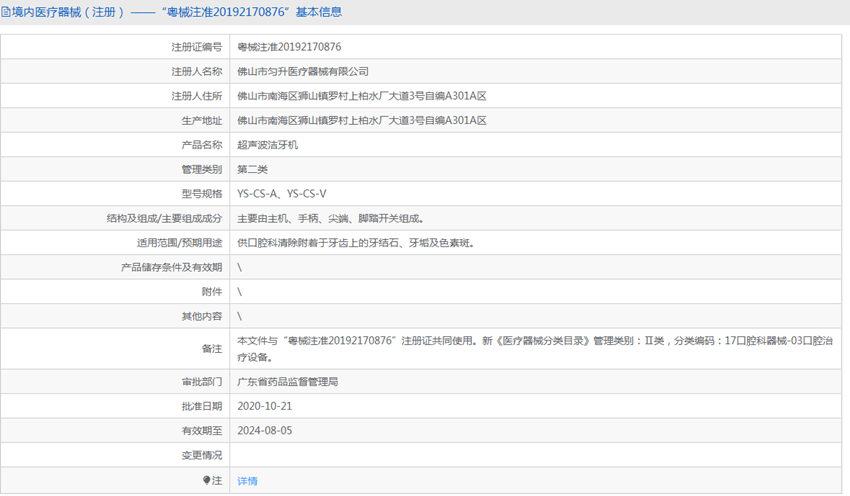This screenshot has height=496, width=850.
Task: Click the 注册证编号 row label
Action: point(197,47)
